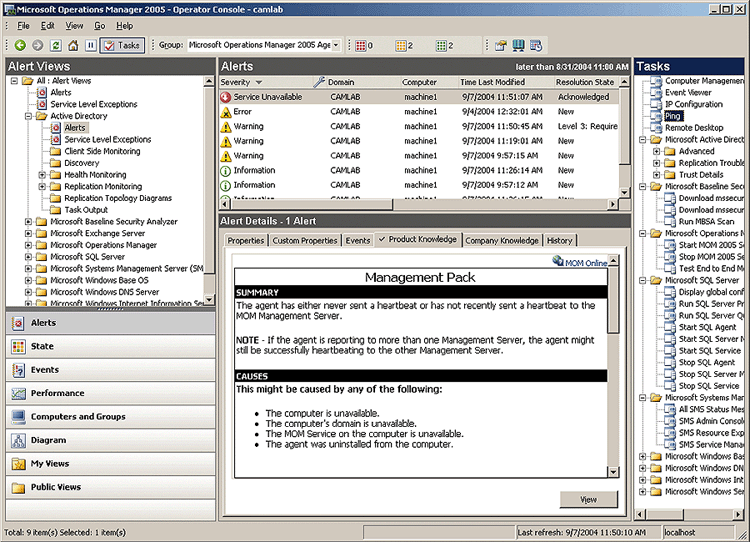Image resolution: width=750 pixels, height=542 pixels.
Task: Select the Error alert from 9/4/2004
Action: (x=419, y=112)
